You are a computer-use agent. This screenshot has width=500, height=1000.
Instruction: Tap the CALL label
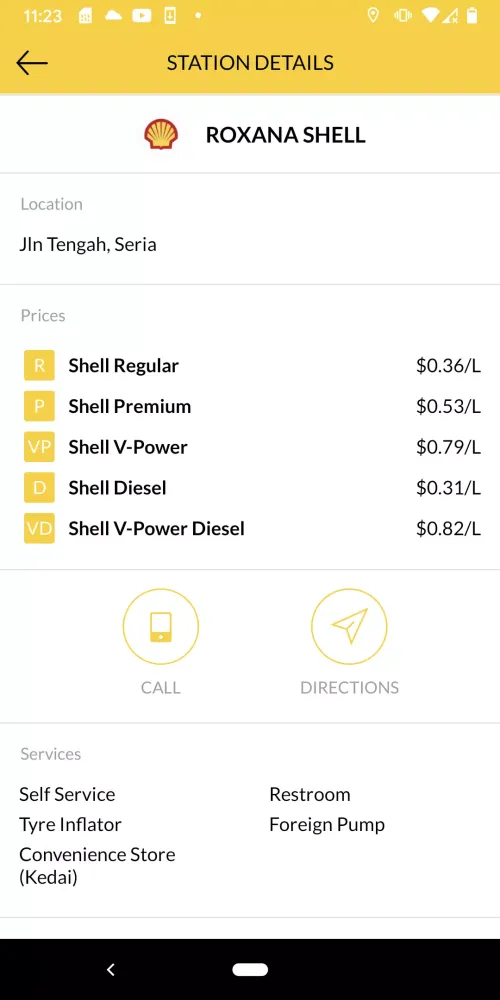161,688
